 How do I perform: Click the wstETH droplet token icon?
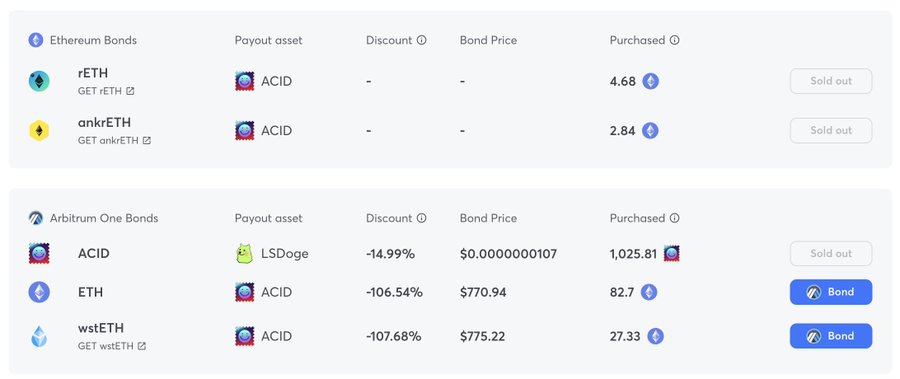pos(39,336)
